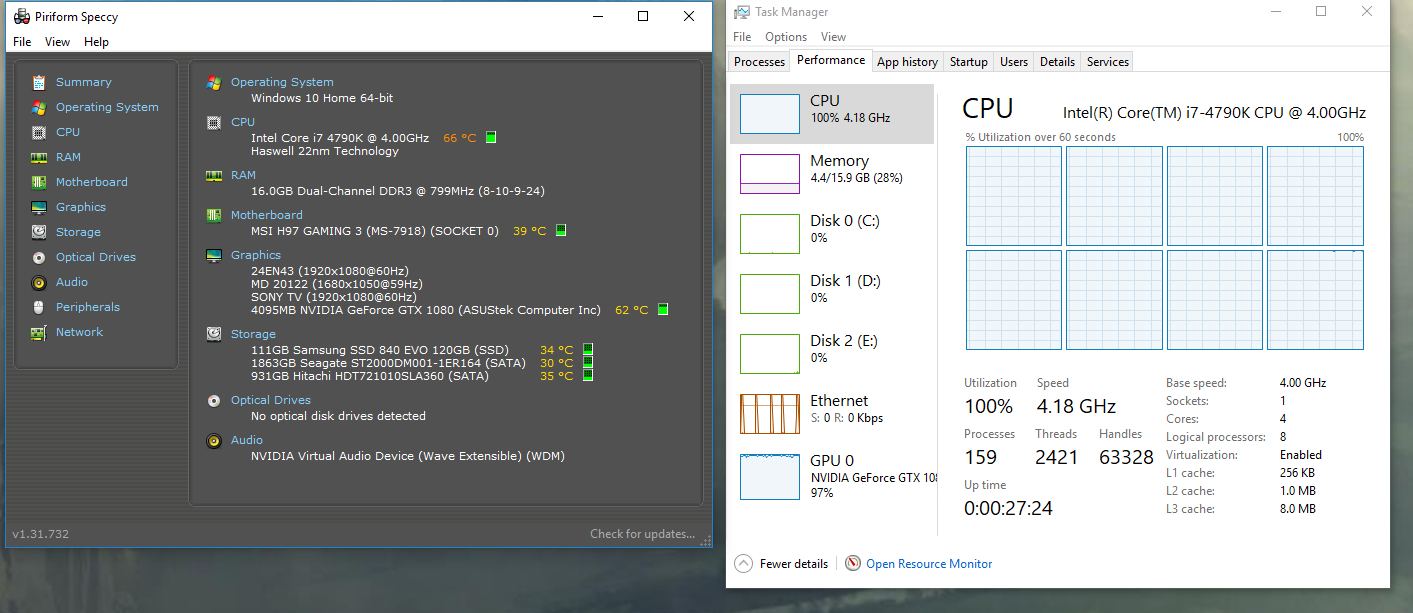
Task: Click the Audio icon in summary pane
Action: pyautogui.click(x=214, y=440)
